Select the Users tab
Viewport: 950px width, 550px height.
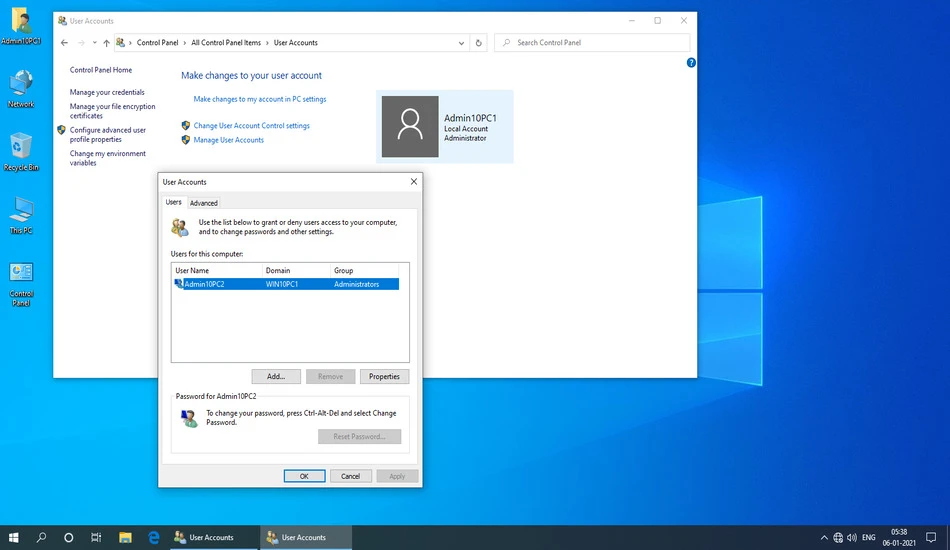coord(173,202)
